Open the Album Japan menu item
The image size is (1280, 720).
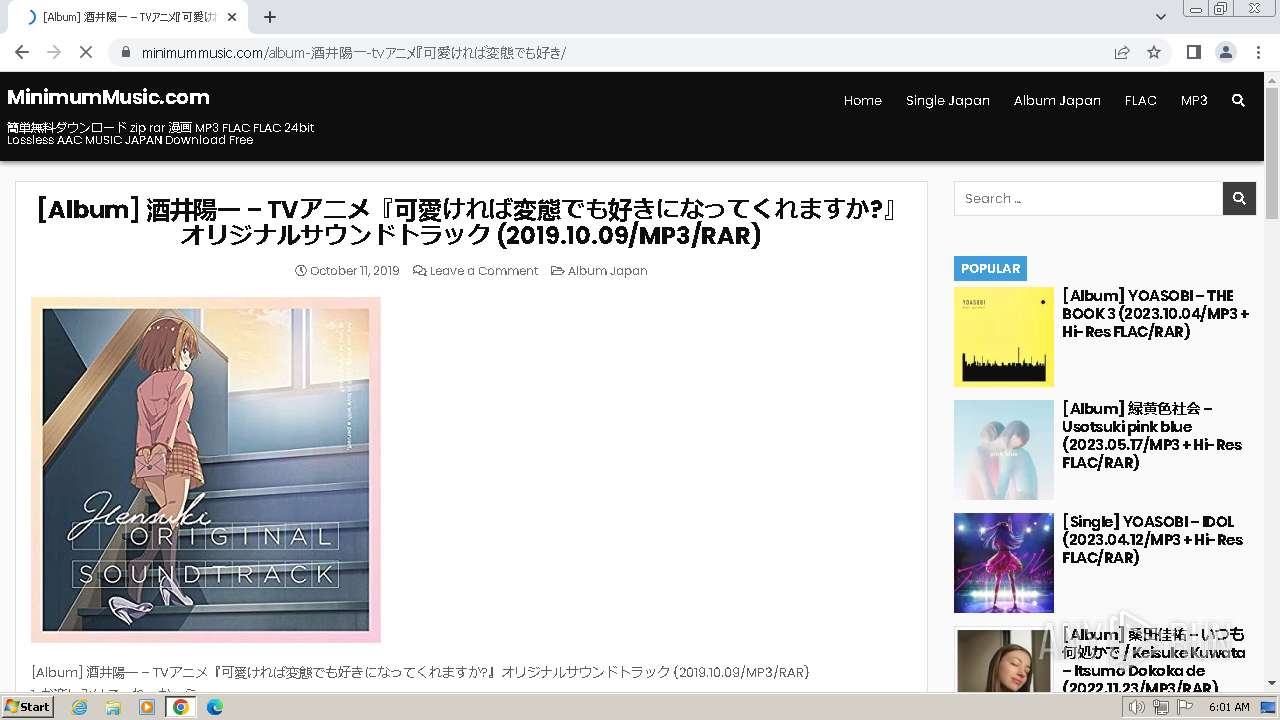point(1057,100)
